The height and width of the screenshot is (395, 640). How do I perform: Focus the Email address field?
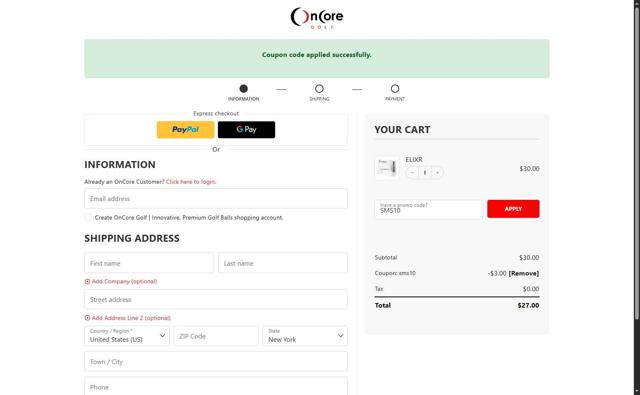point(216,199)
